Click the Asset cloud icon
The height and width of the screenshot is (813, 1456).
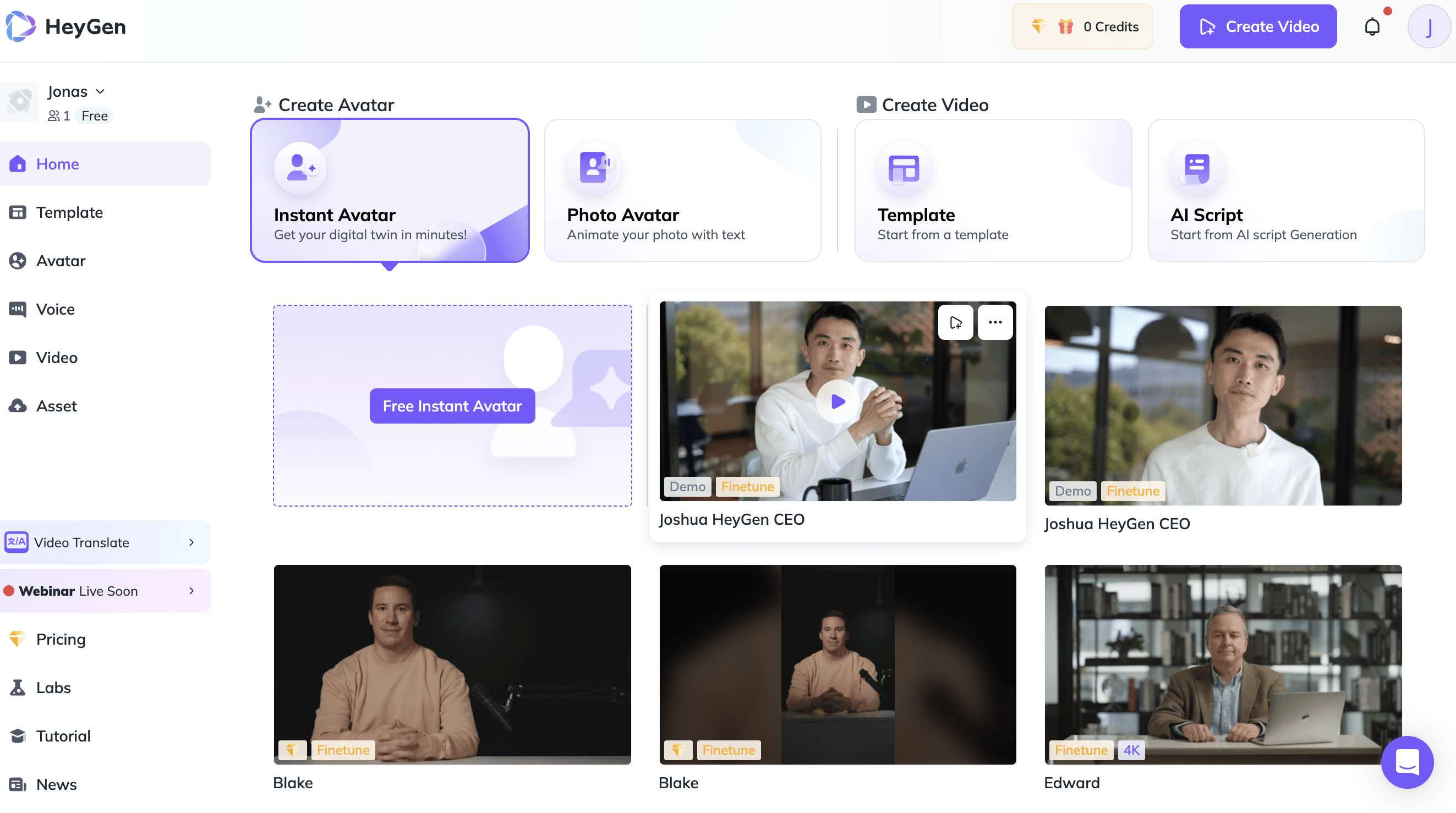tap(18, 405)
